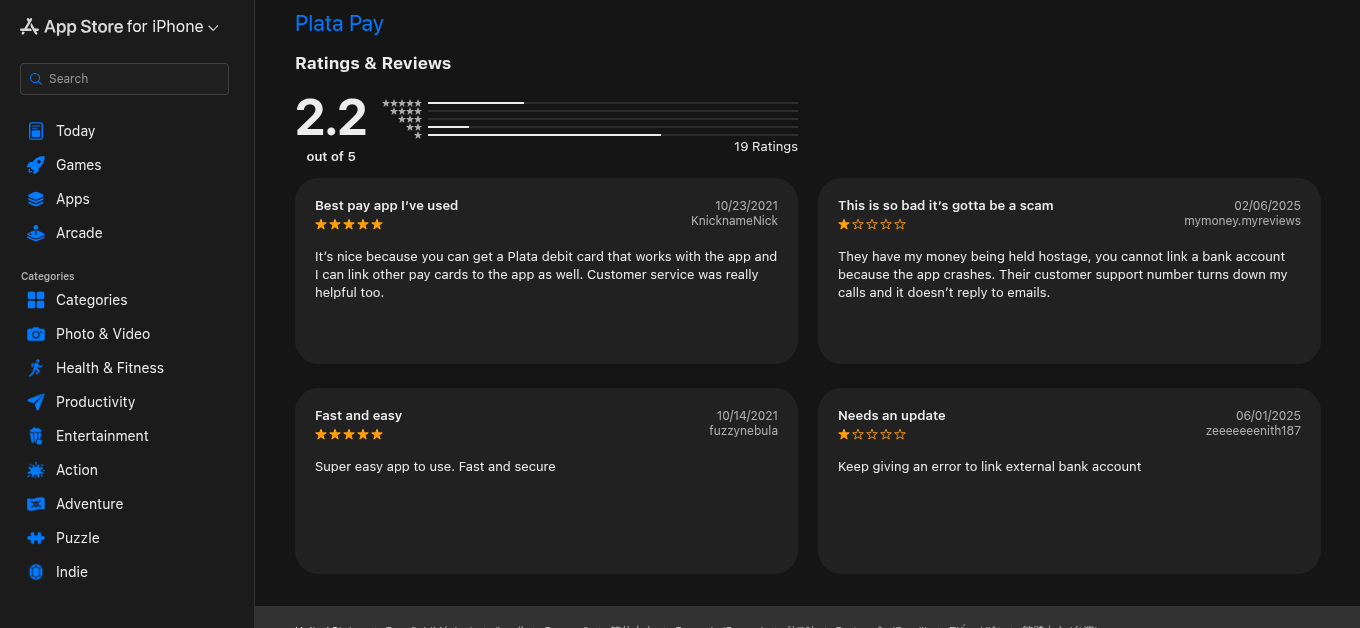Viewport: 1360px width, 628px height.
Task: Click the 2.2 average rating number
Action: point(331,119)
